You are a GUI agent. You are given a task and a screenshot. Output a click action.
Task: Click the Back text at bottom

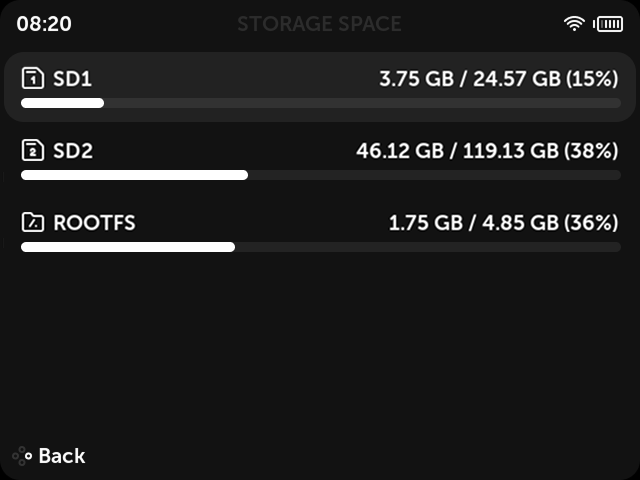62,456
